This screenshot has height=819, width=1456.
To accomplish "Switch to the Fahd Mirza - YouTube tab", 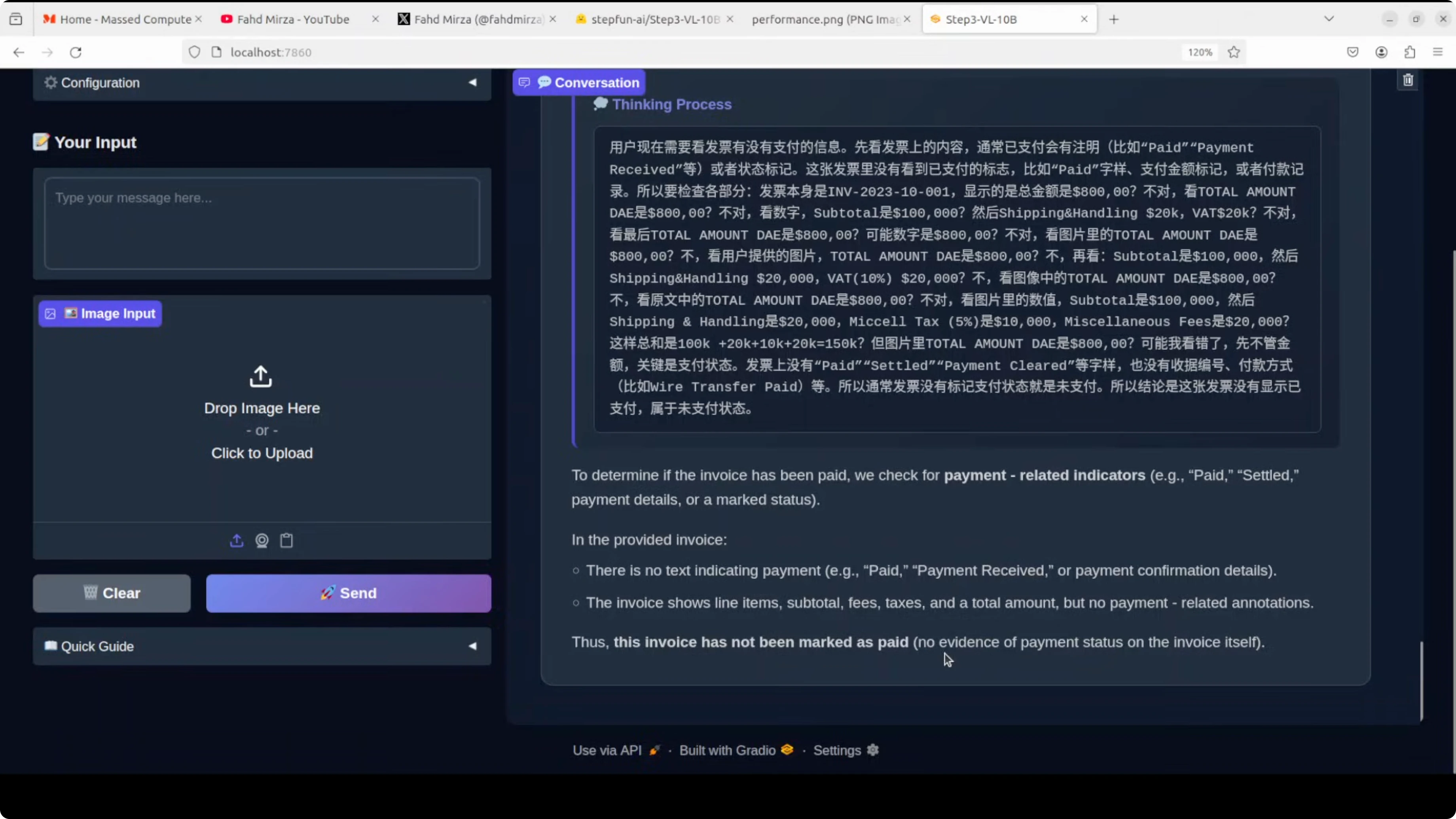I will (293, 19).
